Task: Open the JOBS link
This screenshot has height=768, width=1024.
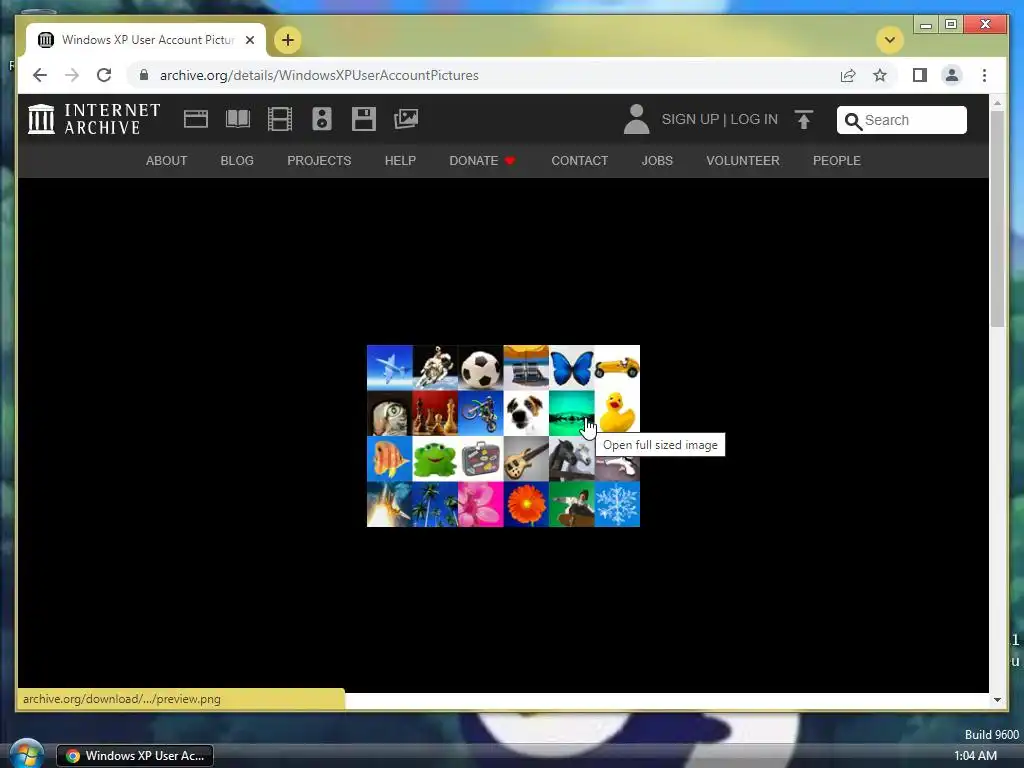Action: [x=657, y=161]
